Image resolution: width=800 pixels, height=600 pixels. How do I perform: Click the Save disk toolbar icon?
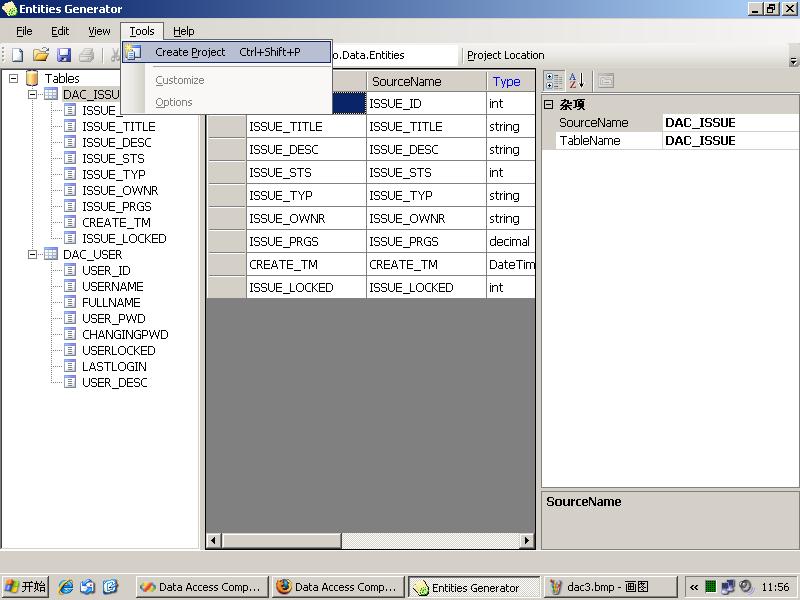point(64,55)
